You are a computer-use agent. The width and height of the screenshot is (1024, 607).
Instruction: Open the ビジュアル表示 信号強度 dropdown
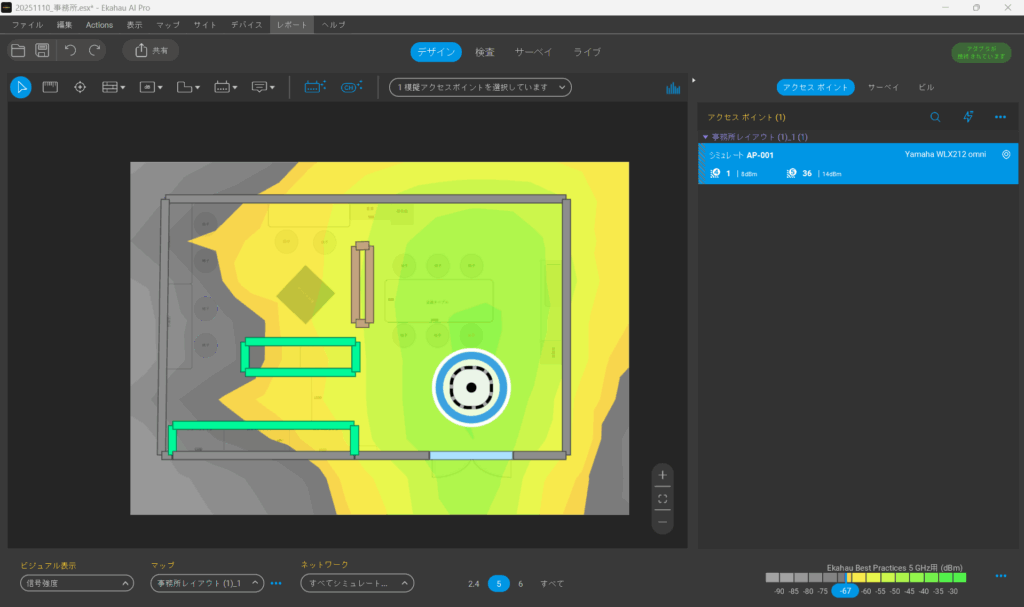coord(77,583)
